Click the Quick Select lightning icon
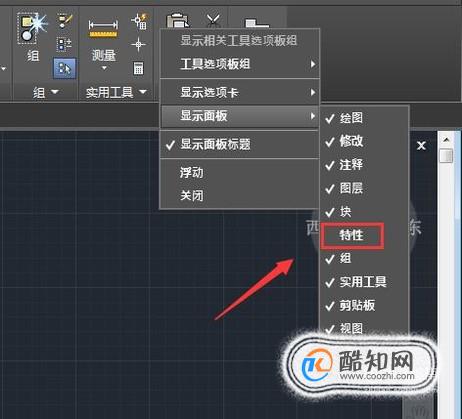 139,21
